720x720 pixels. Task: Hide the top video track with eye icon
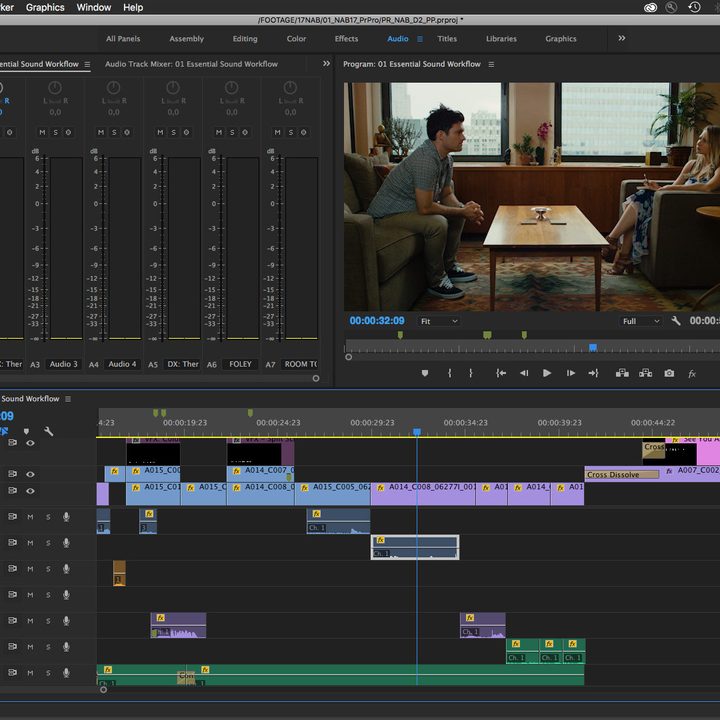coord(30,443)
